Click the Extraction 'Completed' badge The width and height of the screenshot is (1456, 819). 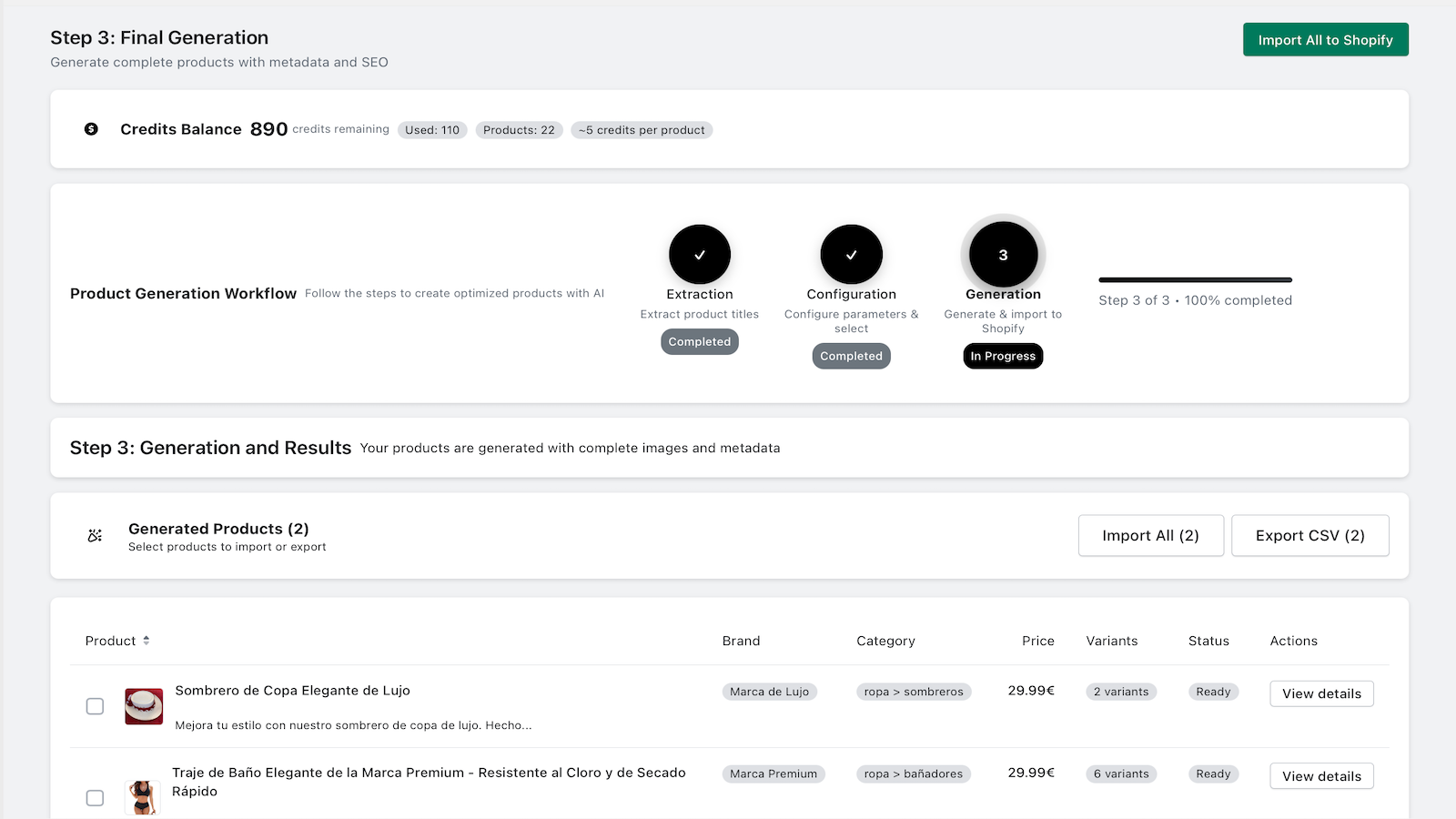[x=699, y=341]
